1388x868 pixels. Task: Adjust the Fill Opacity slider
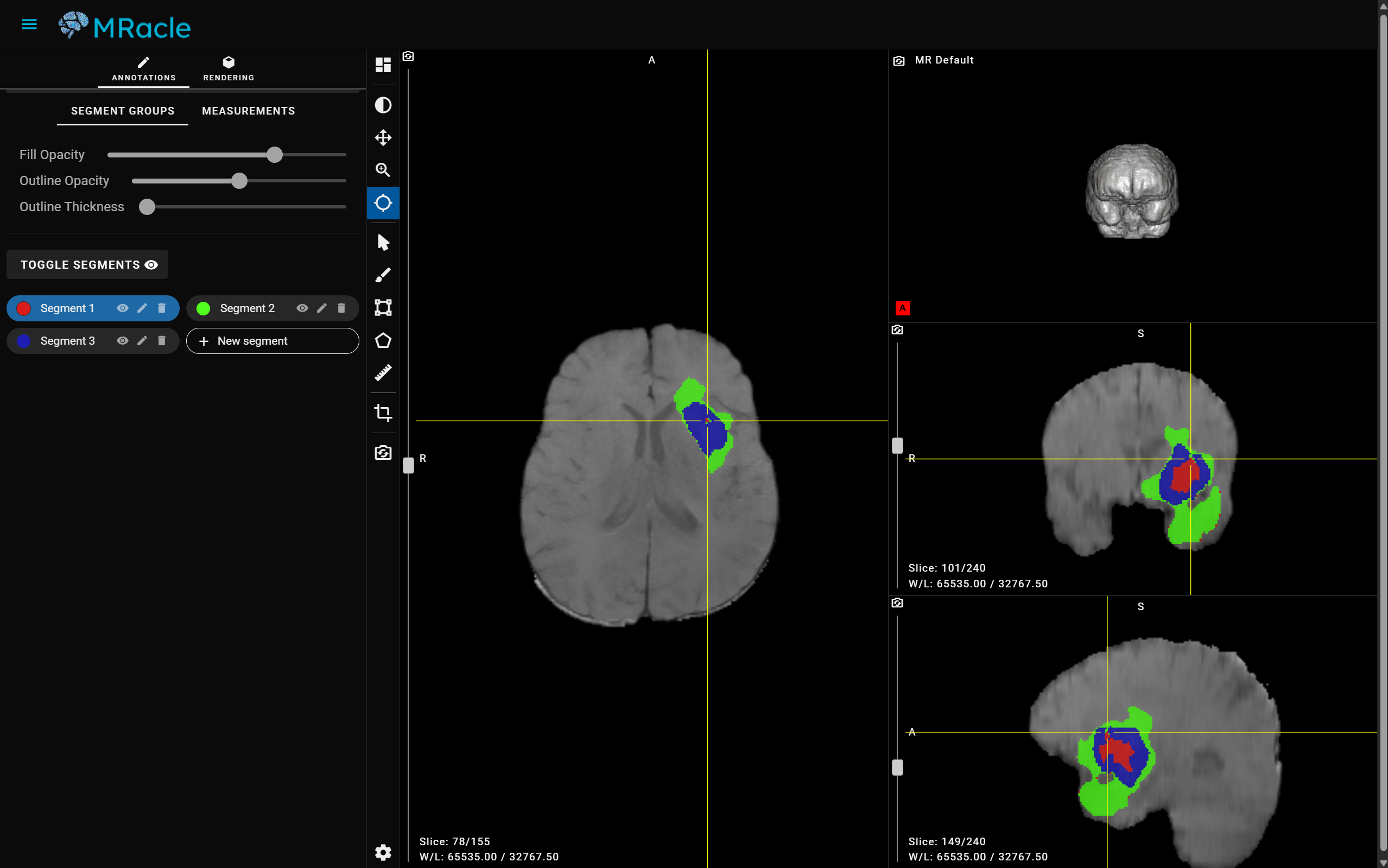(x=274, y=154)
